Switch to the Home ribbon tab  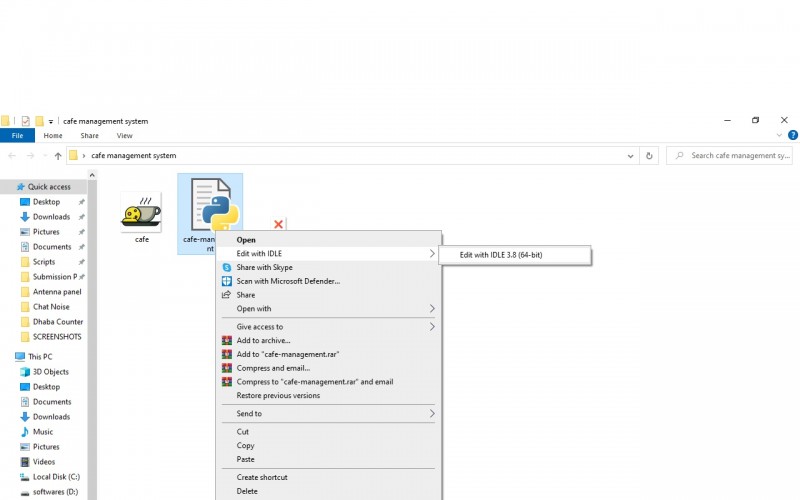coord(53,136)
